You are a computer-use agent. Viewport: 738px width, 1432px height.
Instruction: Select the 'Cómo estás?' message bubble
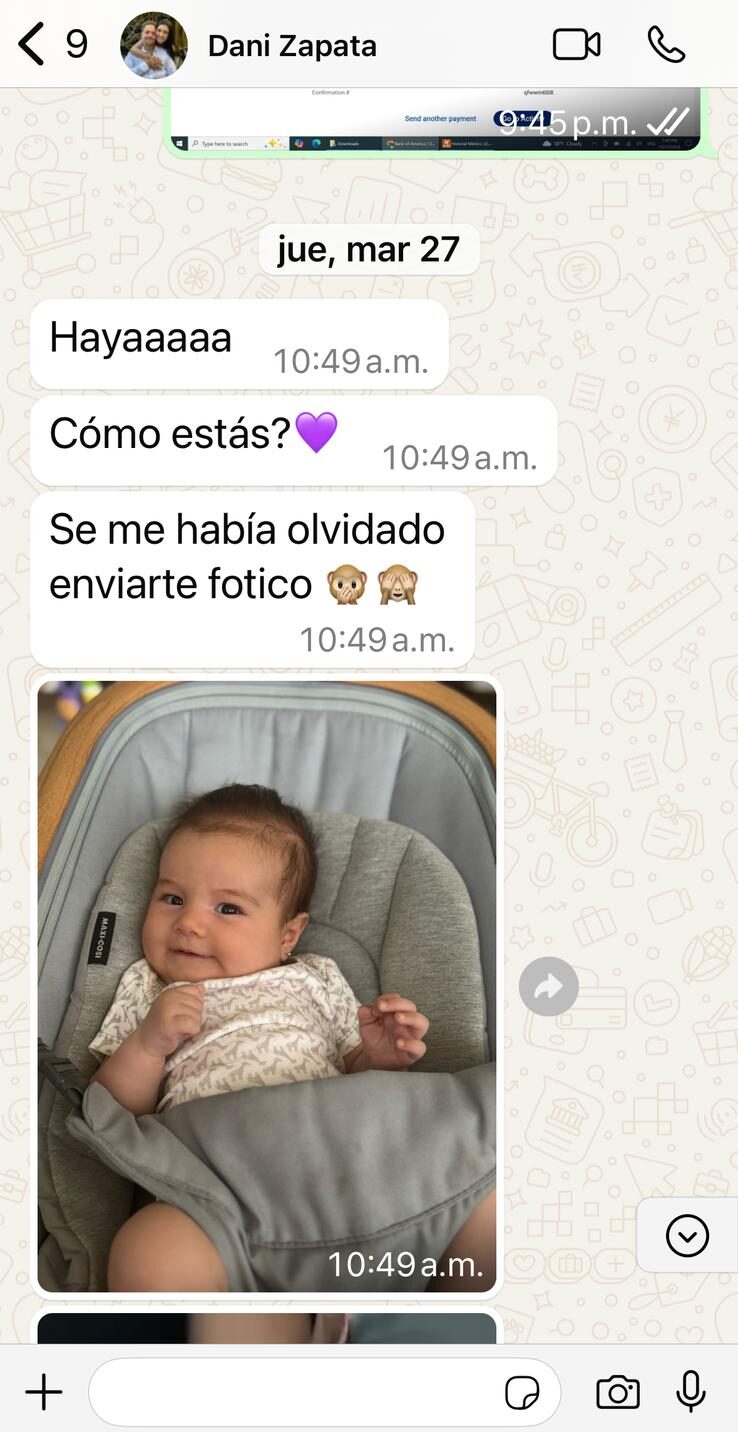(x=294, y=441)
